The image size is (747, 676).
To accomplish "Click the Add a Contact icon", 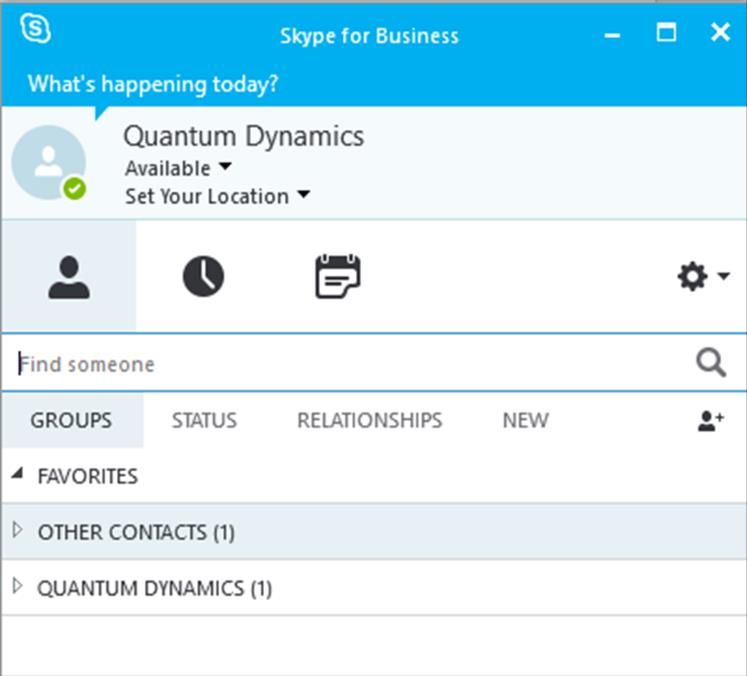I will click(711, 421).
